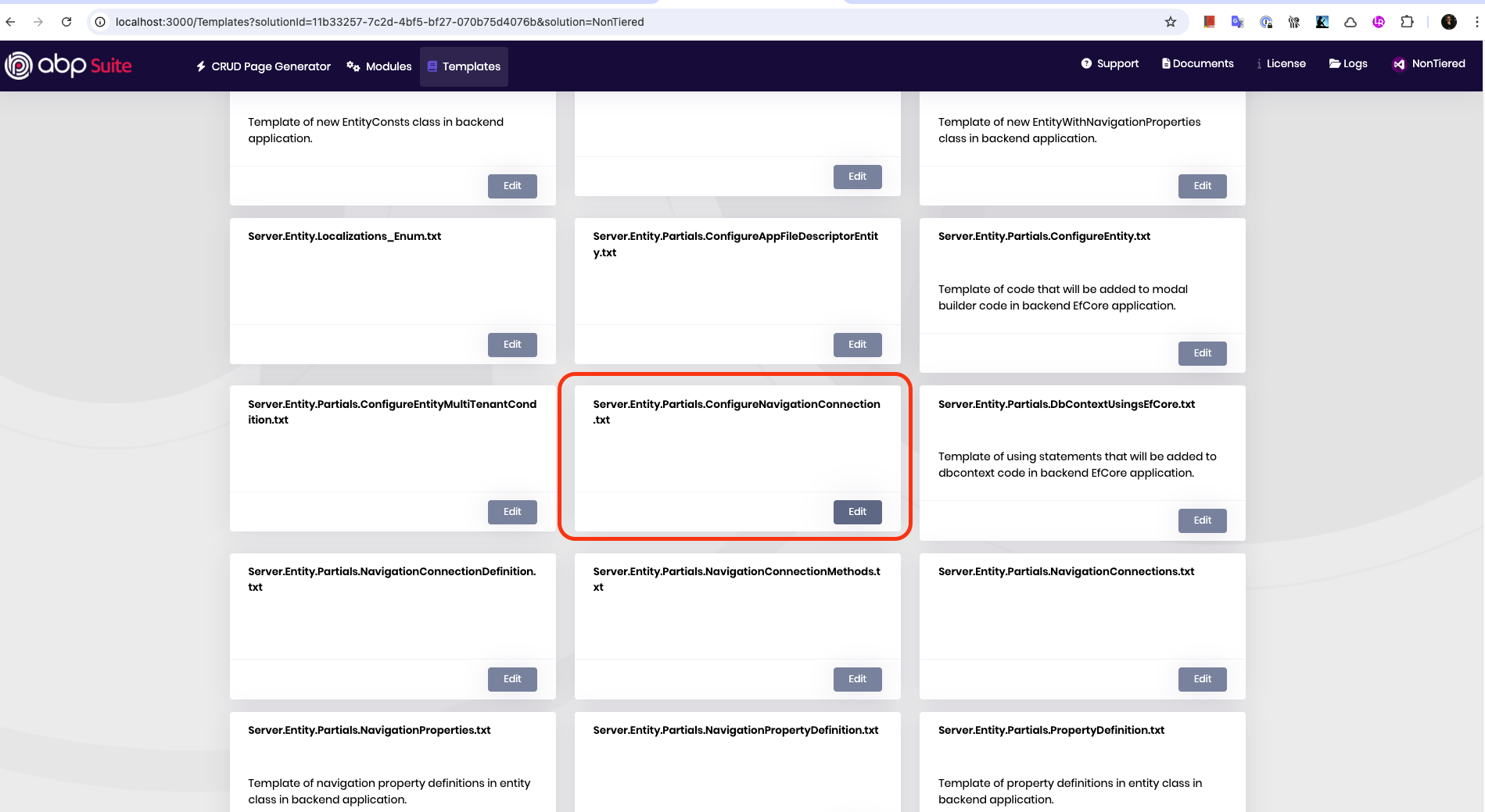The width and height of the screenshot is (1485, 812).
Task: Select the Templates nav item
Action: [x=464, y=66]
